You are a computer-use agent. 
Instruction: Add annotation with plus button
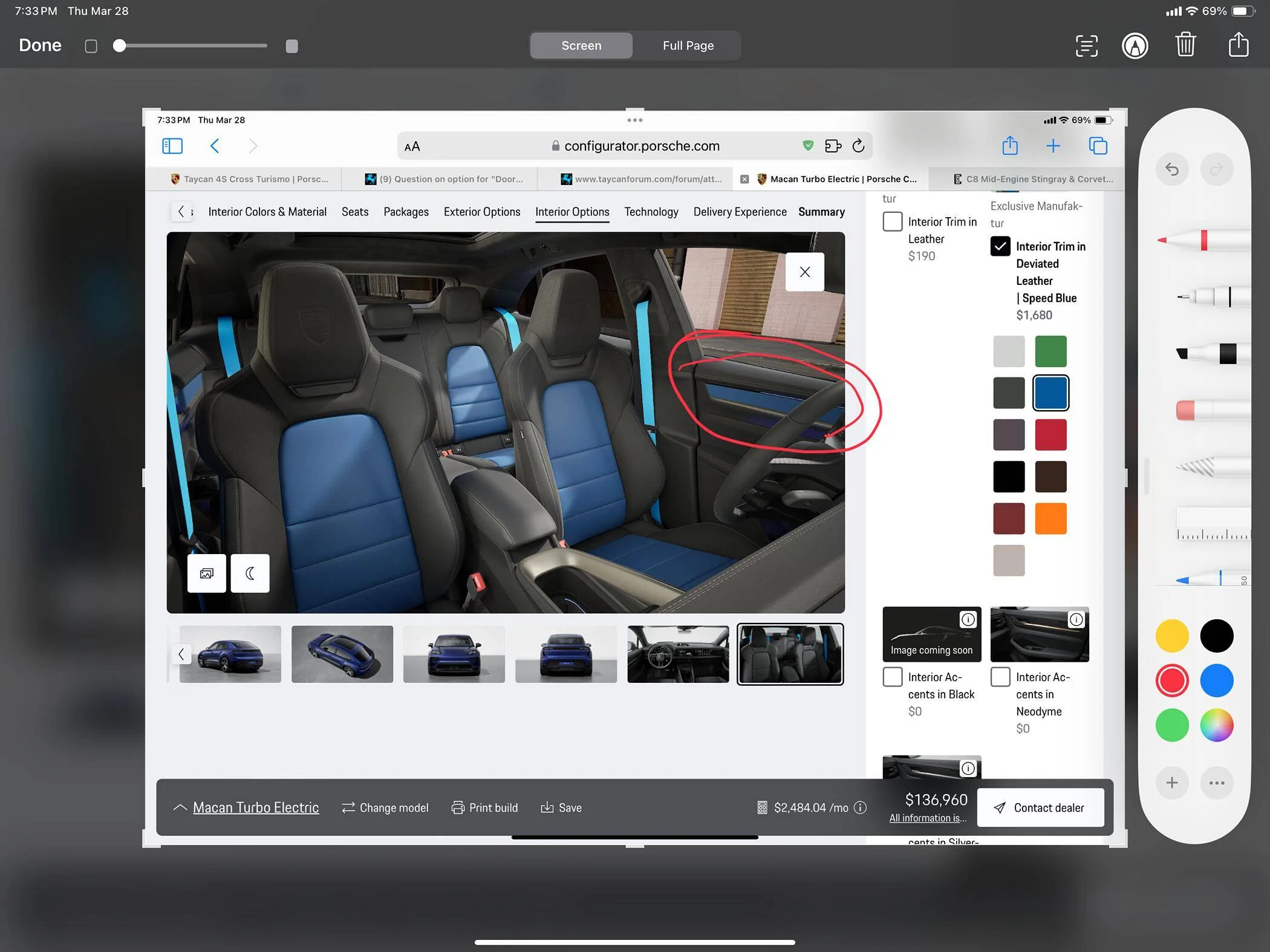coord(1172,783)
